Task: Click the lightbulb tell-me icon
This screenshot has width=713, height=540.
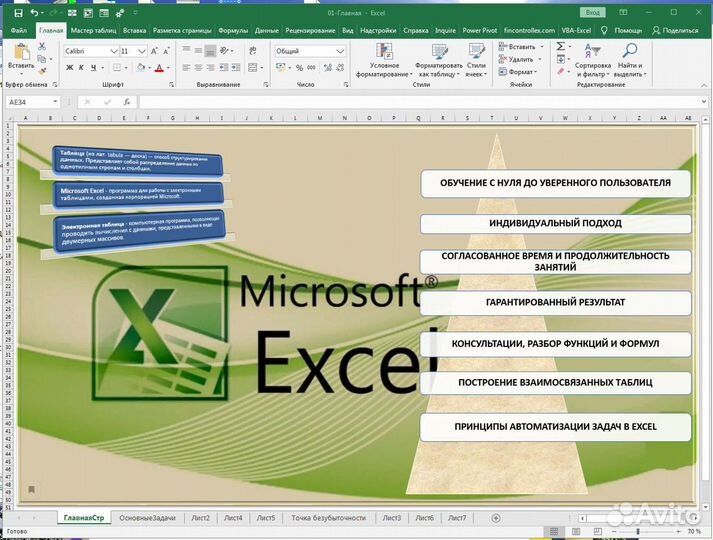Action: coord(604,30)
